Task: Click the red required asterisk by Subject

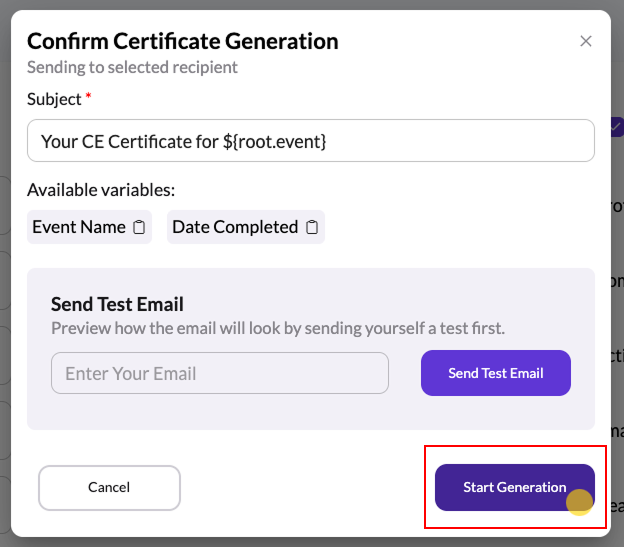Action: pyautogui.click(x=88, y=96)
